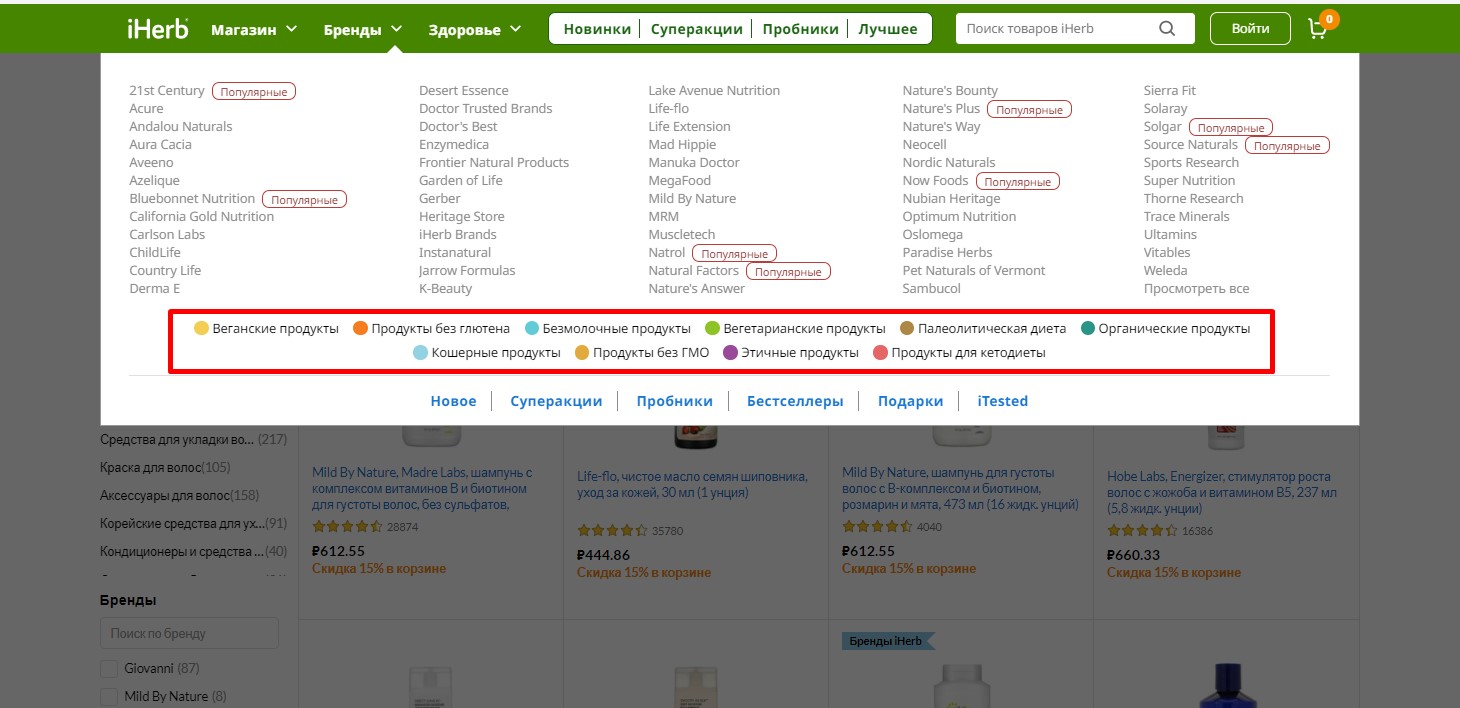Focus the Поиск по бренду field
1460x708 pixels.
[x=189, y=633]
